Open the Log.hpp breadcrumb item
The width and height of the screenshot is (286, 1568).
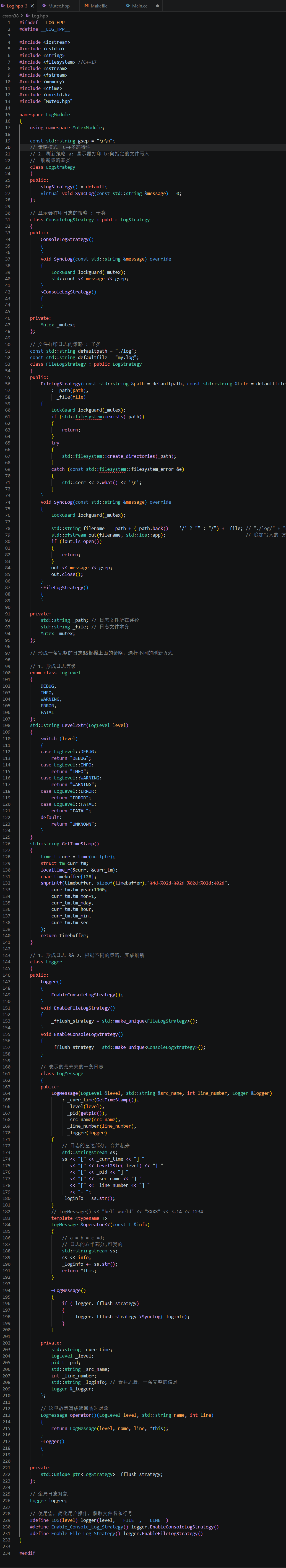(x=40, y=16)
